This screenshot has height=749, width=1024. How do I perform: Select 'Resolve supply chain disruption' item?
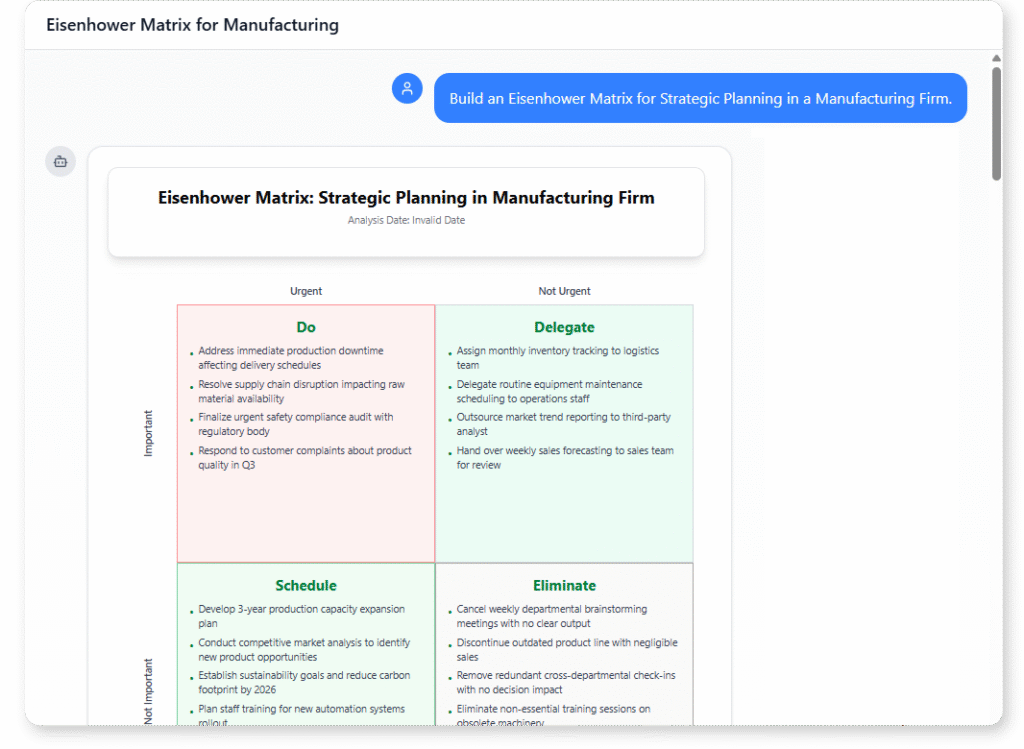point(300,390)
